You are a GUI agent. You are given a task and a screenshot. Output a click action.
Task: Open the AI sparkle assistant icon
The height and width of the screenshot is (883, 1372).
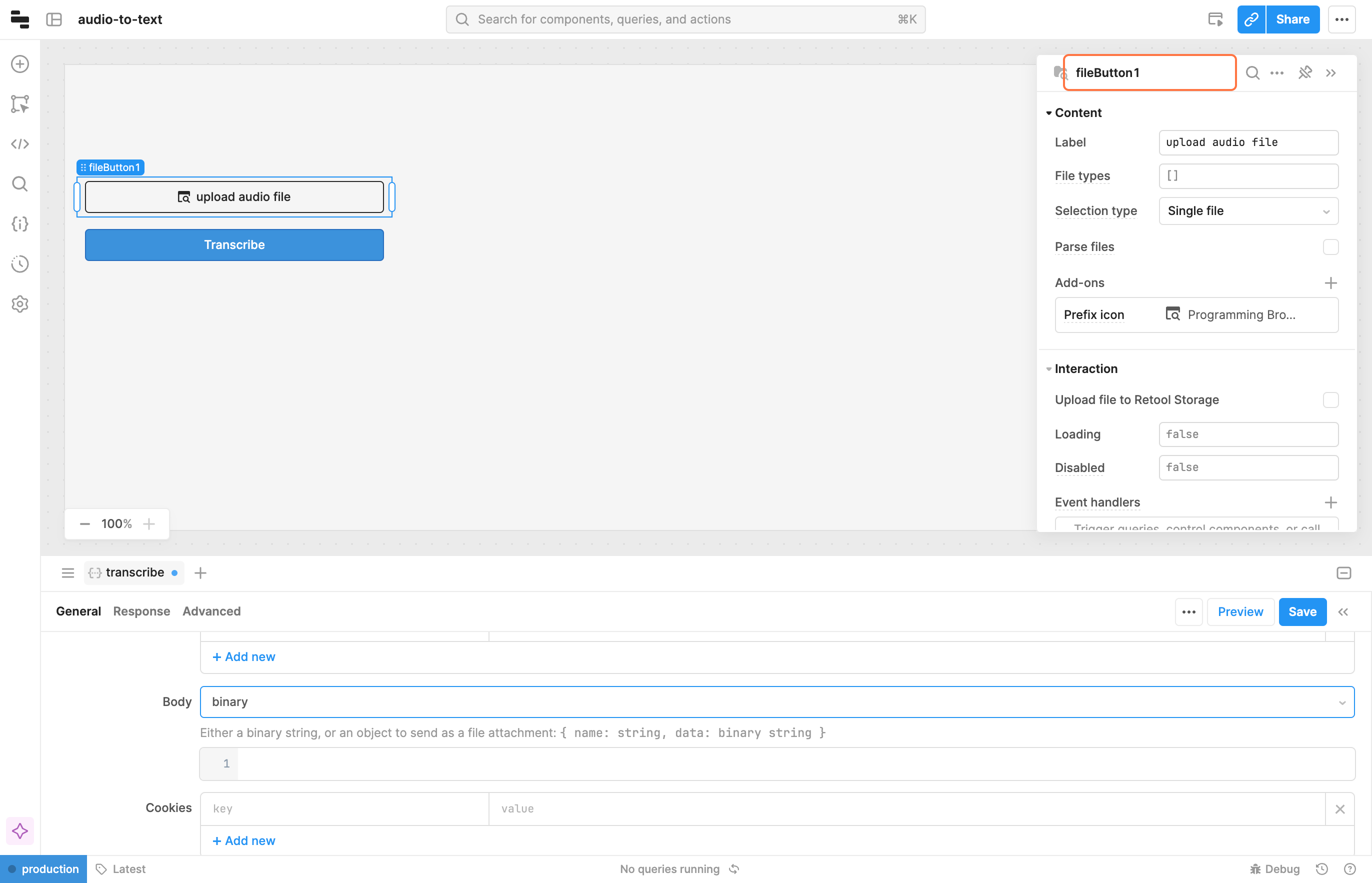click(20, 831)
